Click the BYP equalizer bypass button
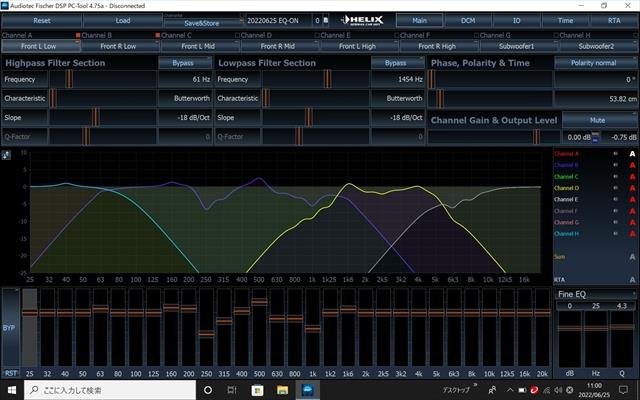Viewport: 640px width, 400px height. pos(9,327)
